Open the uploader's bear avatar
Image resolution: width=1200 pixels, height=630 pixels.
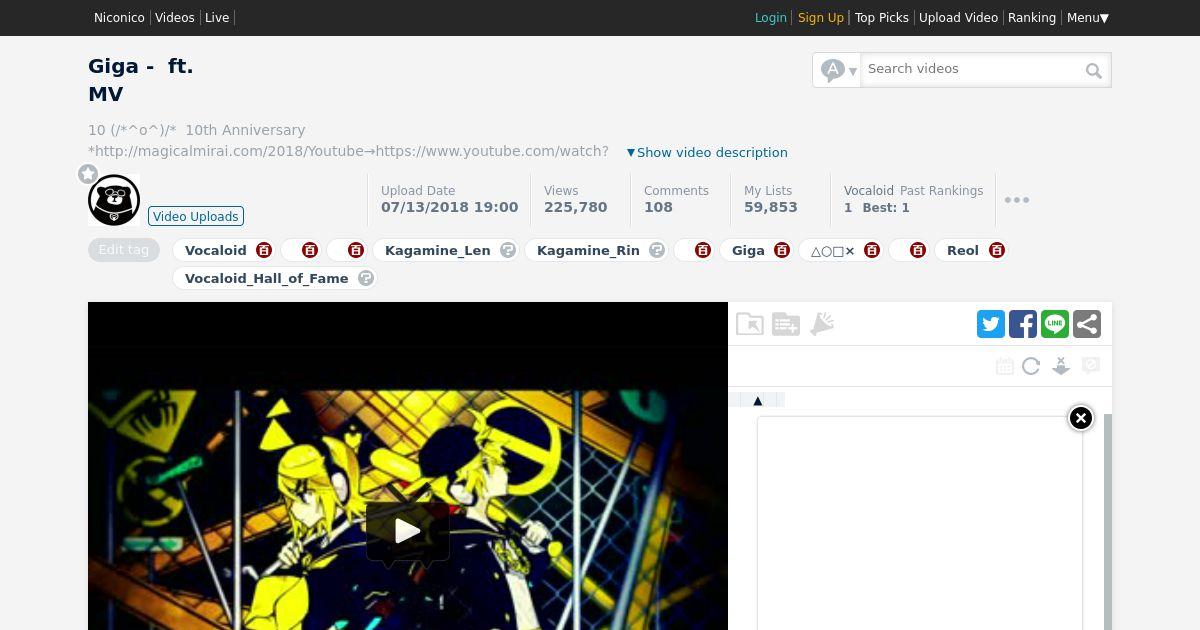point(114,200)
